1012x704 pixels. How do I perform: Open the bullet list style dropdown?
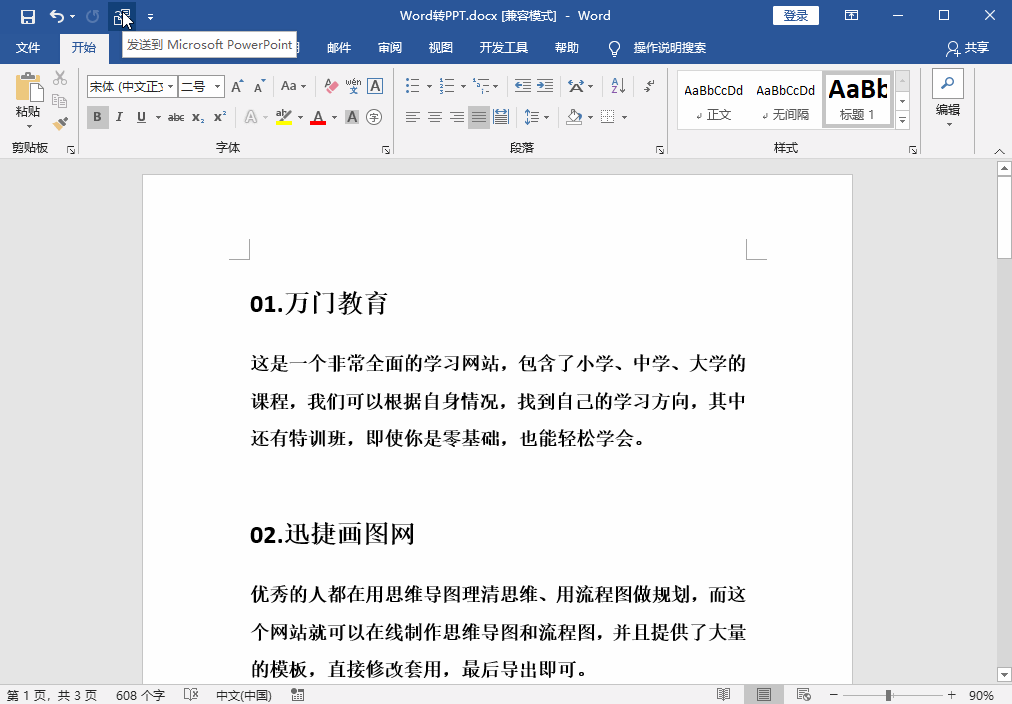tap(429, 86)
